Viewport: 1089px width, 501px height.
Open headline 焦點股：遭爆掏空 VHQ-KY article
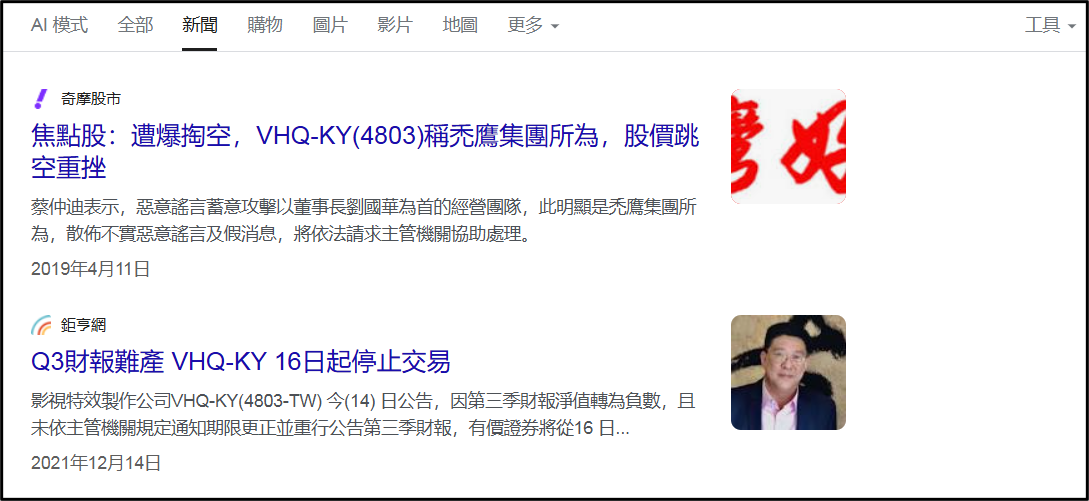(x=365, y=152)
